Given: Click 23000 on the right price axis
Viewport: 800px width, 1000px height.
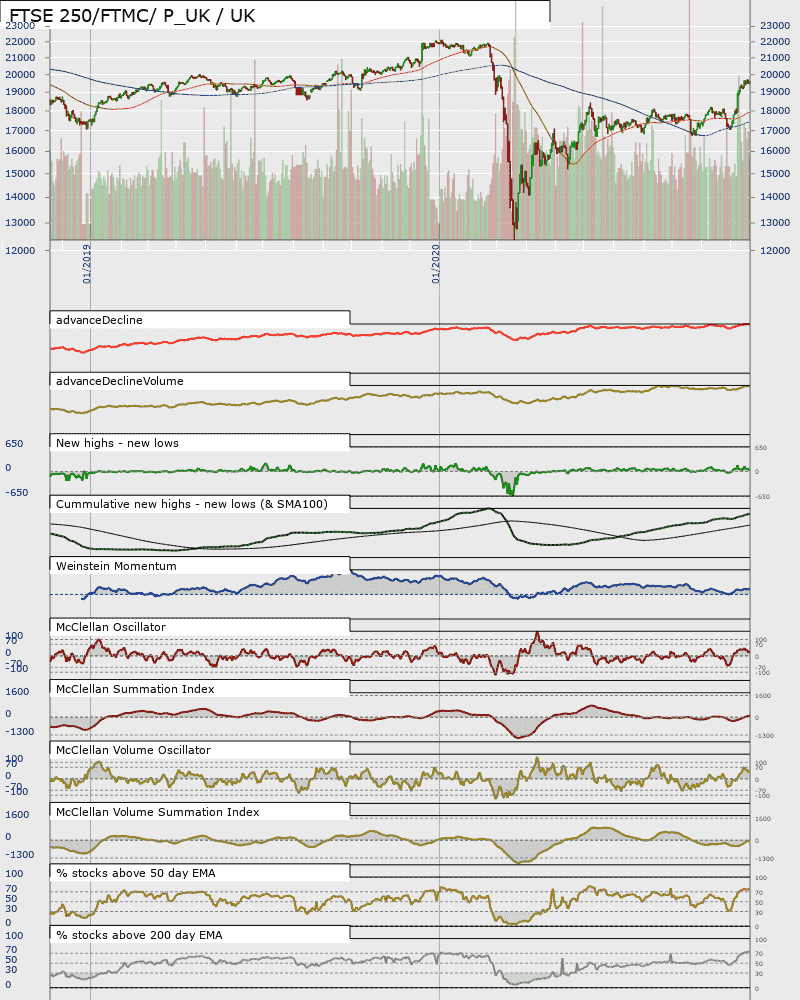Looking at the screenshot, I should (x=775, y=26).
